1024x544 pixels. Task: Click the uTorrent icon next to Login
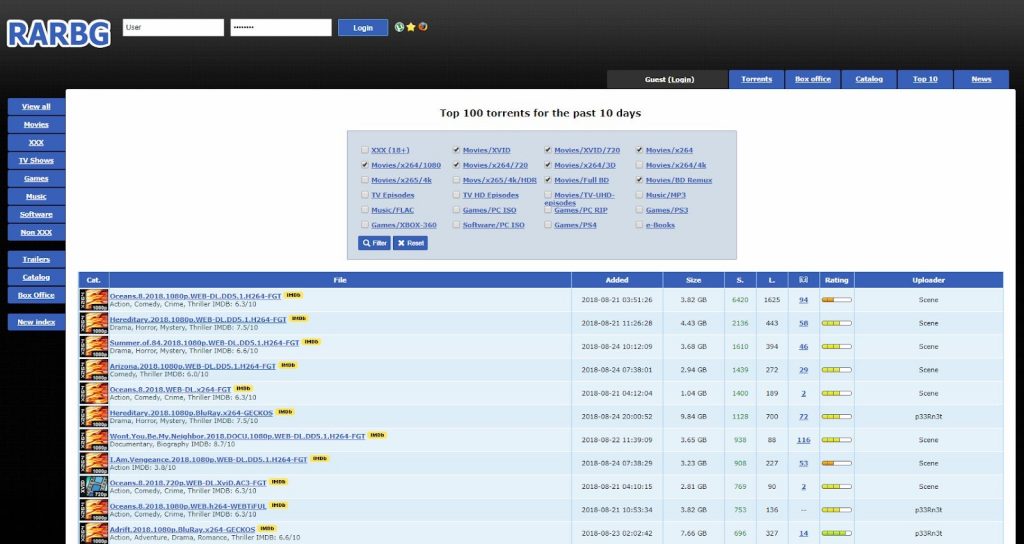pos(400,27)
